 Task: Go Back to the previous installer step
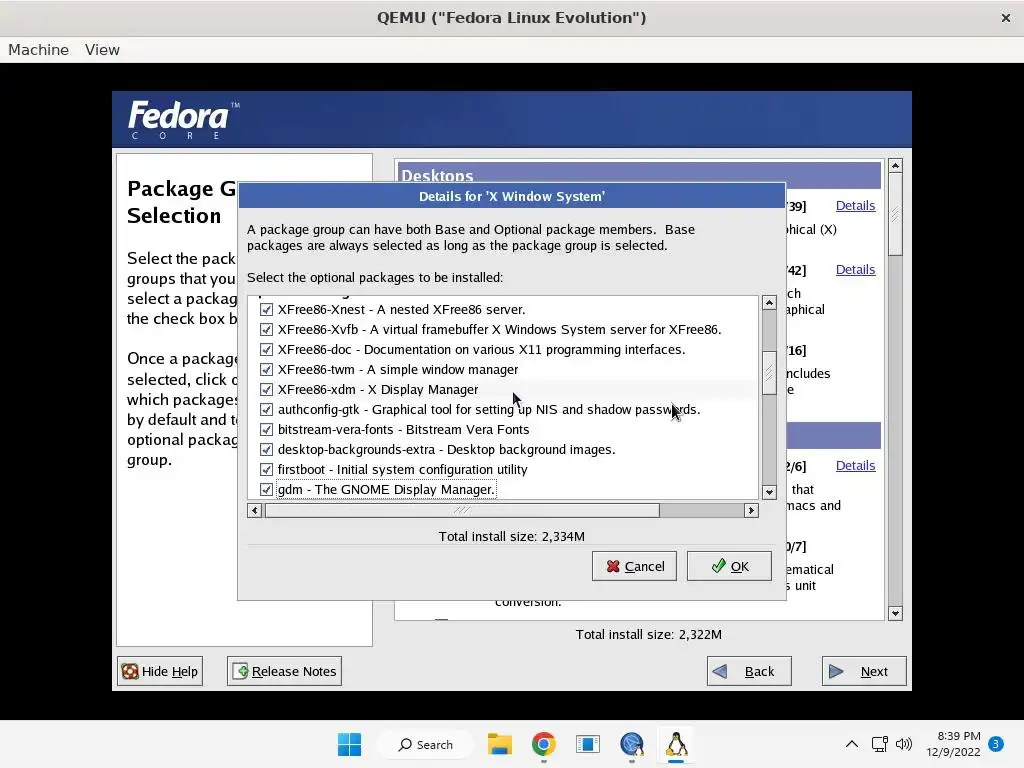coord(749,671)
